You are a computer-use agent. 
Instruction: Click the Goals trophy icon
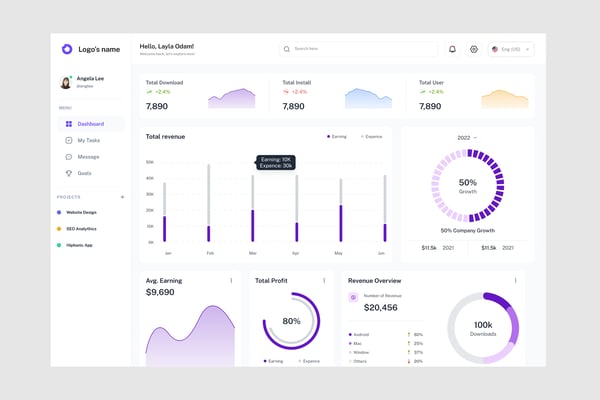click(69, 173)
